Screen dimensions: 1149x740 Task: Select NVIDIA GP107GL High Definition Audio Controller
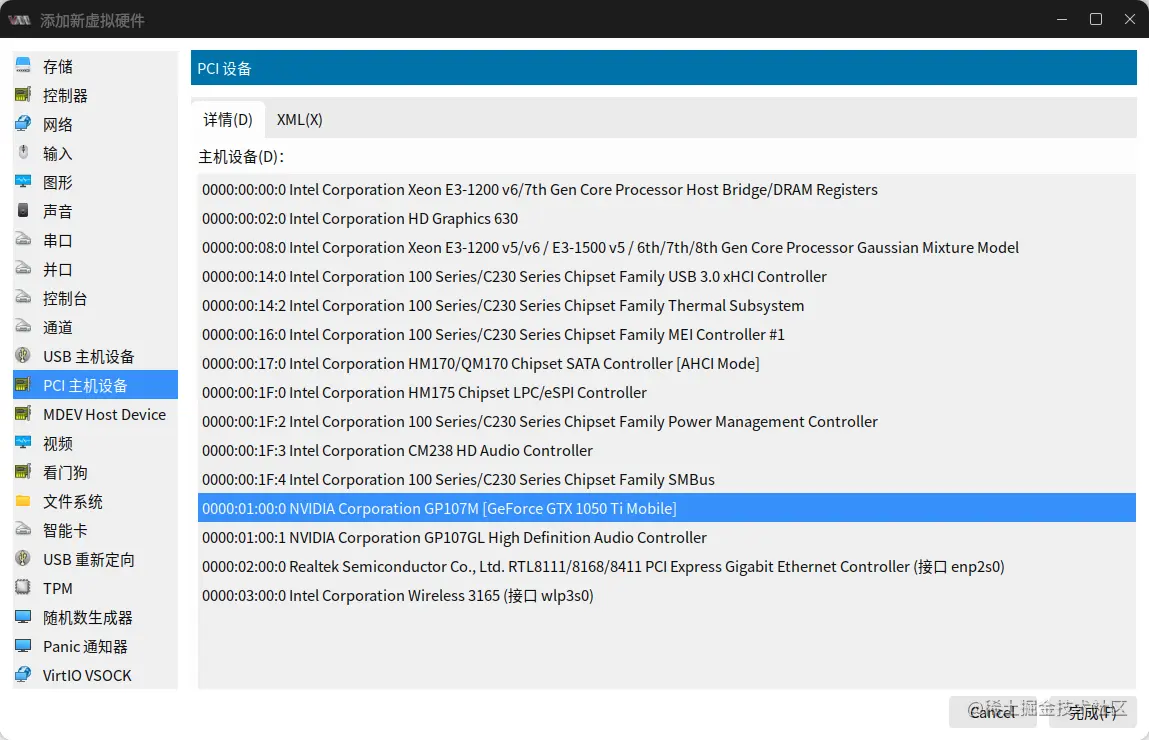pyautogui.click(x=667, y=538)
